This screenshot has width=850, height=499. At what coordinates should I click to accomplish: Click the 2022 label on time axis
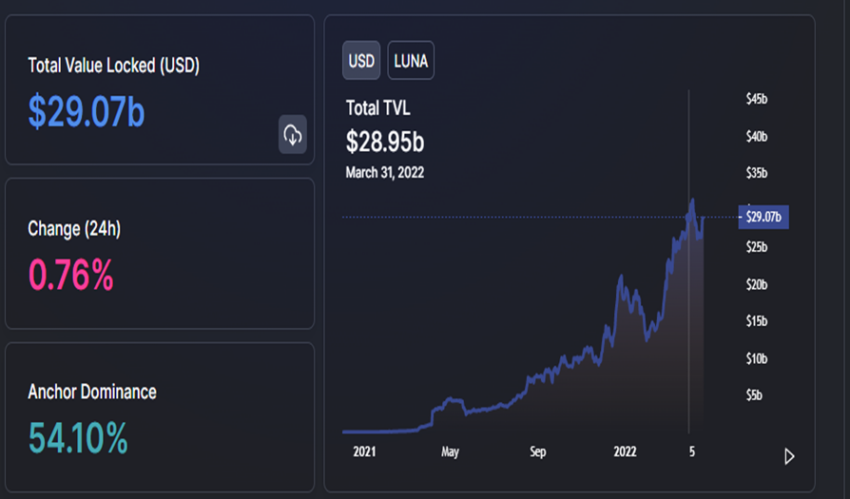coord(624,452)
